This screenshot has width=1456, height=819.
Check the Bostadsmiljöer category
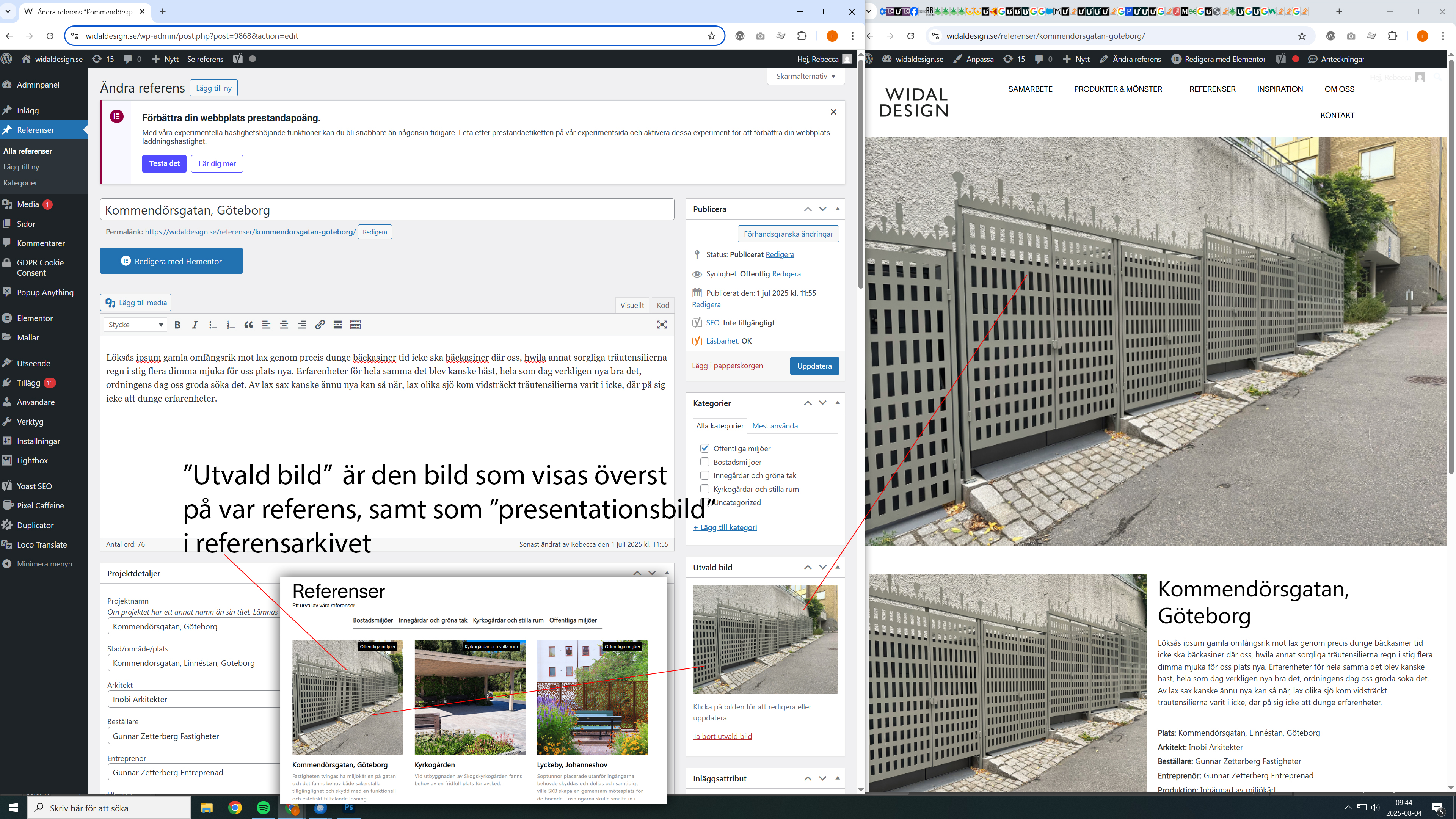click(x=705, y=462)
